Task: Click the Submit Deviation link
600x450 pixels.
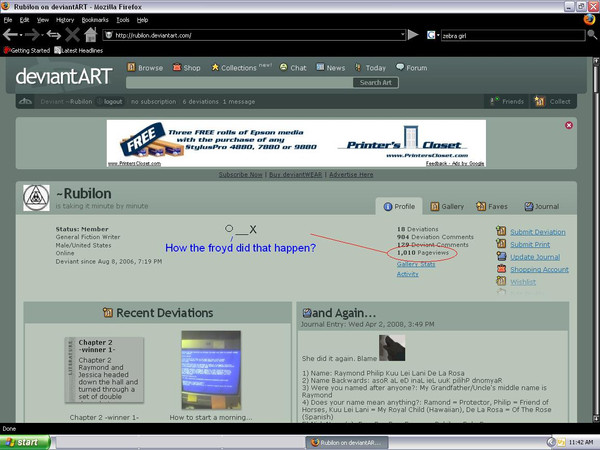Action: [538, 232]
